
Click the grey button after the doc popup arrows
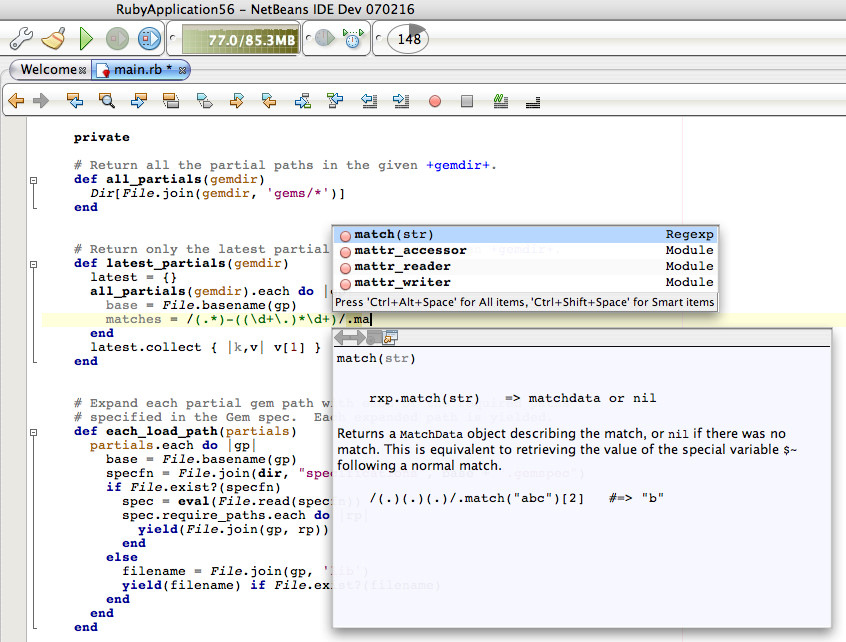373,338
